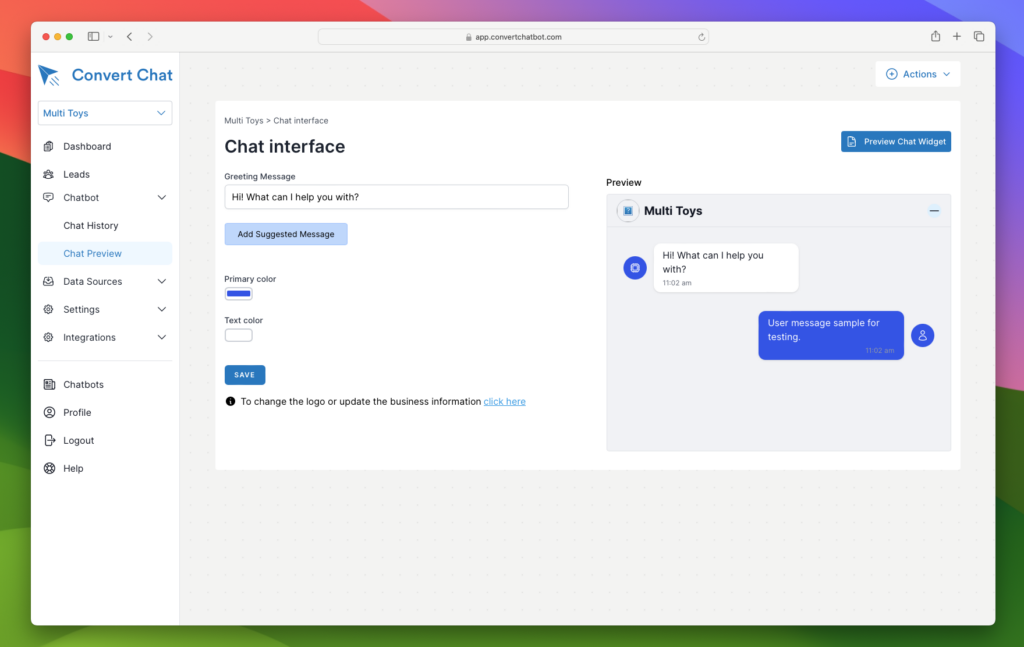Viewport: 1024px width, 647px height.
Task: Click the 'Chat interface' breadcrumb text
Action: (x=300, y=121)
